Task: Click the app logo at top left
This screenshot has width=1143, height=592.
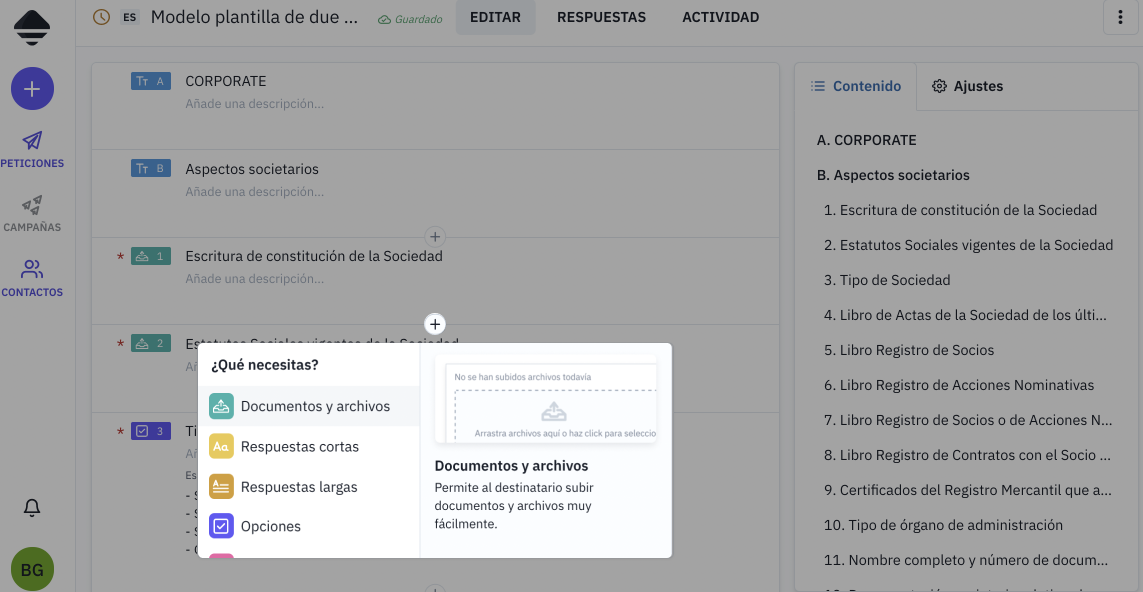Action: [33, 27]
